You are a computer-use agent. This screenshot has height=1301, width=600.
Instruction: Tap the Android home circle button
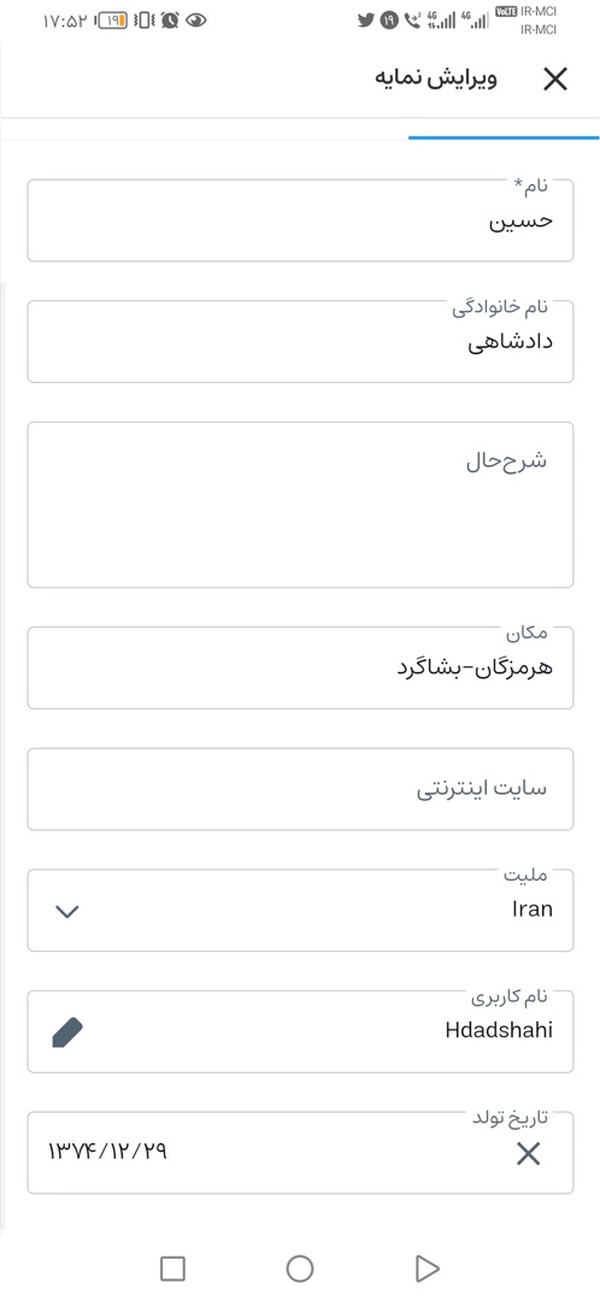click(300, 1268)
